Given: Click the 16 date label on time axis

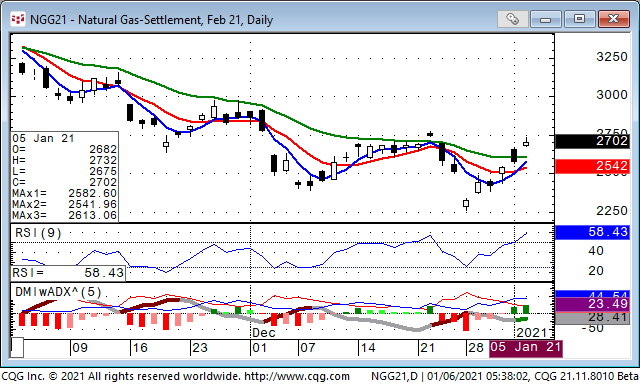Looking at the screenshot, I should click(x=140, y=348).
